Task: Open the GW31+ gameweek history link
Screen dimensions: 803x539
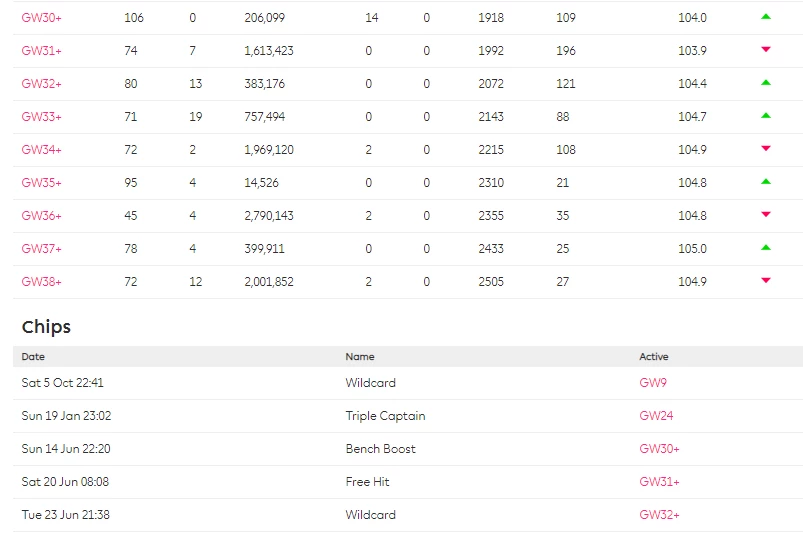Action: (41, 51)
